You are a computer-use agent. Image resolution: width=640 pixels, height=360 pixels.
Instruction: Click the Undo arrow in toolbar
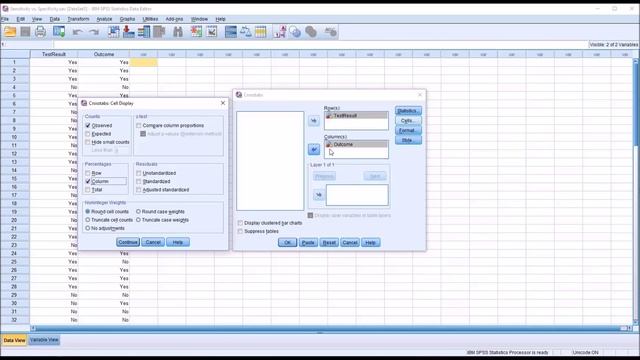pyautogui.click(x=78, y=32)
